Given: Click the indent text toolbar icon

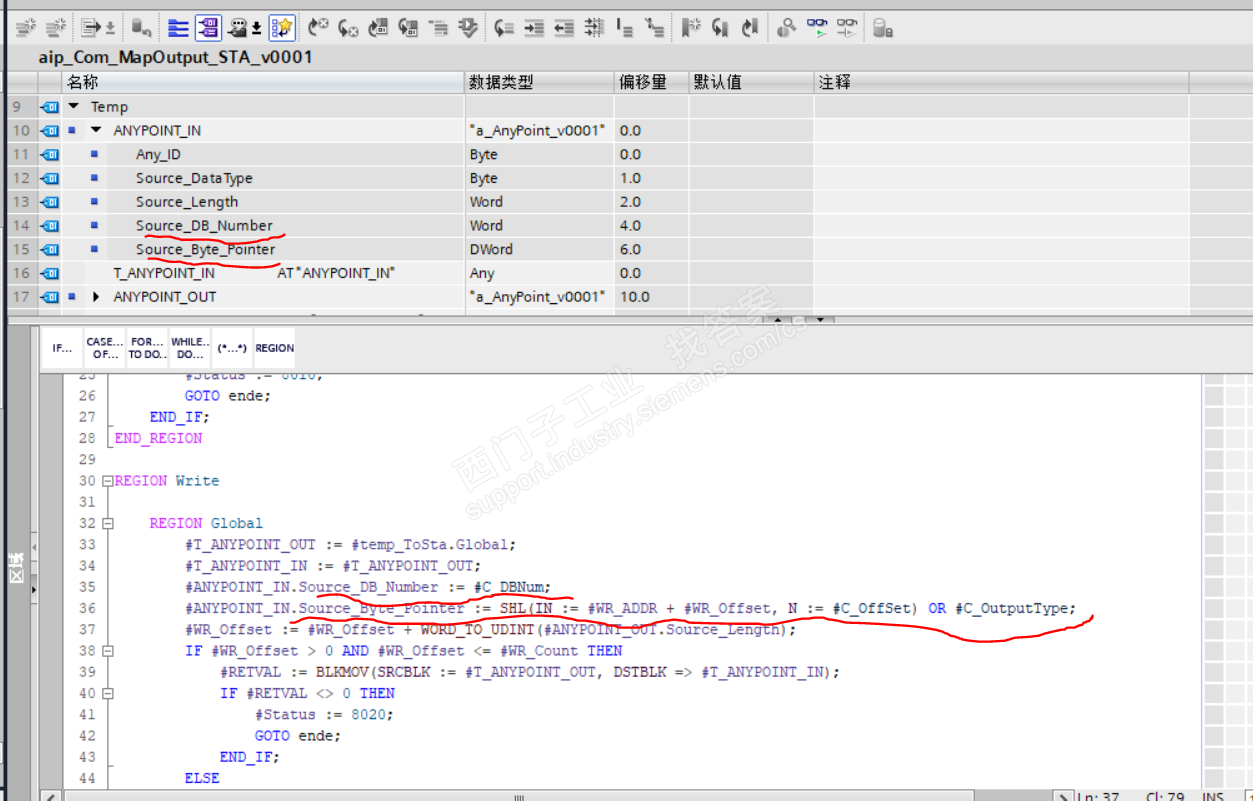Looking at the screenshot, I should (535, 27).
